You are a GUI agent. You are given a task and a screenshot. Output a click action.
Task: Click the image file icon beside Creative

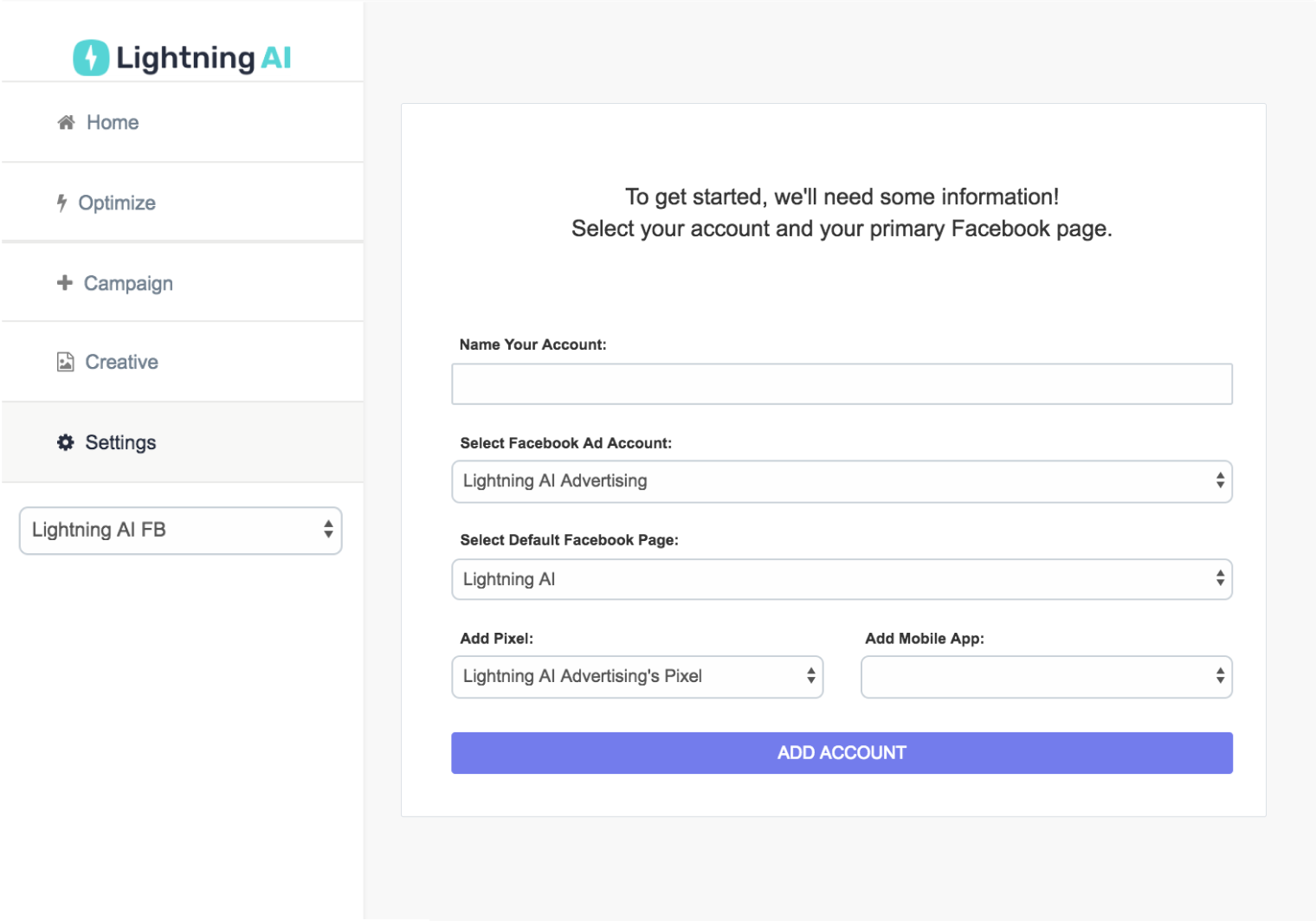click(66, 362)
